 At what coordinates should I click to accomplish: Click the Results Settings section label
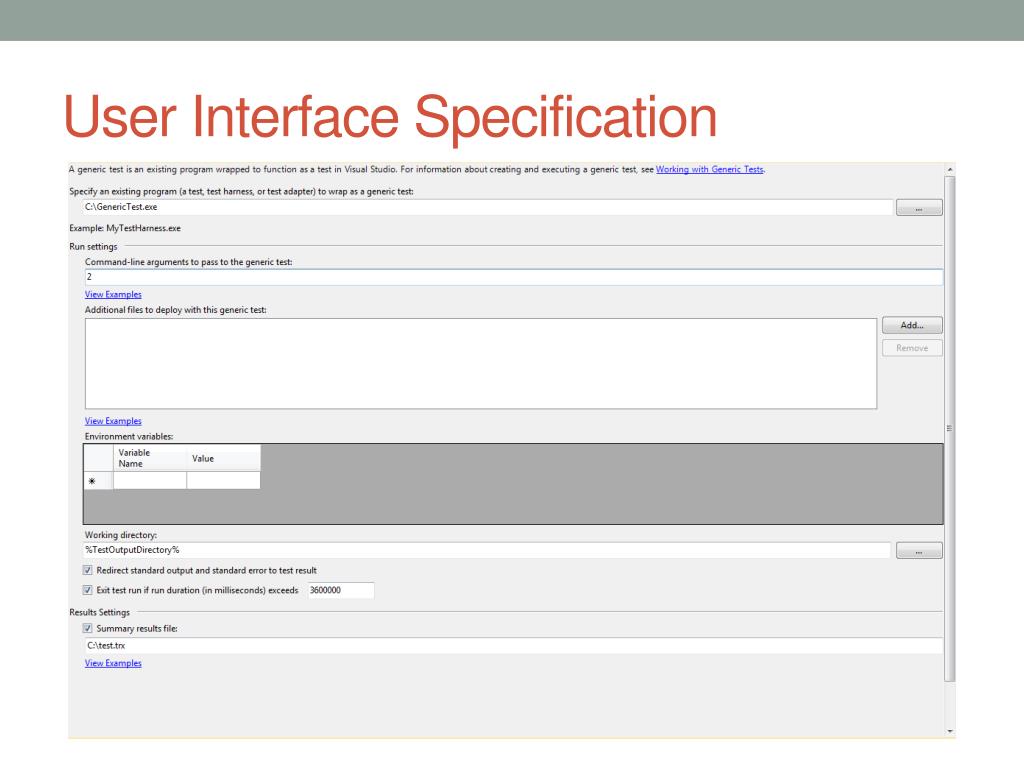point(99,612)
